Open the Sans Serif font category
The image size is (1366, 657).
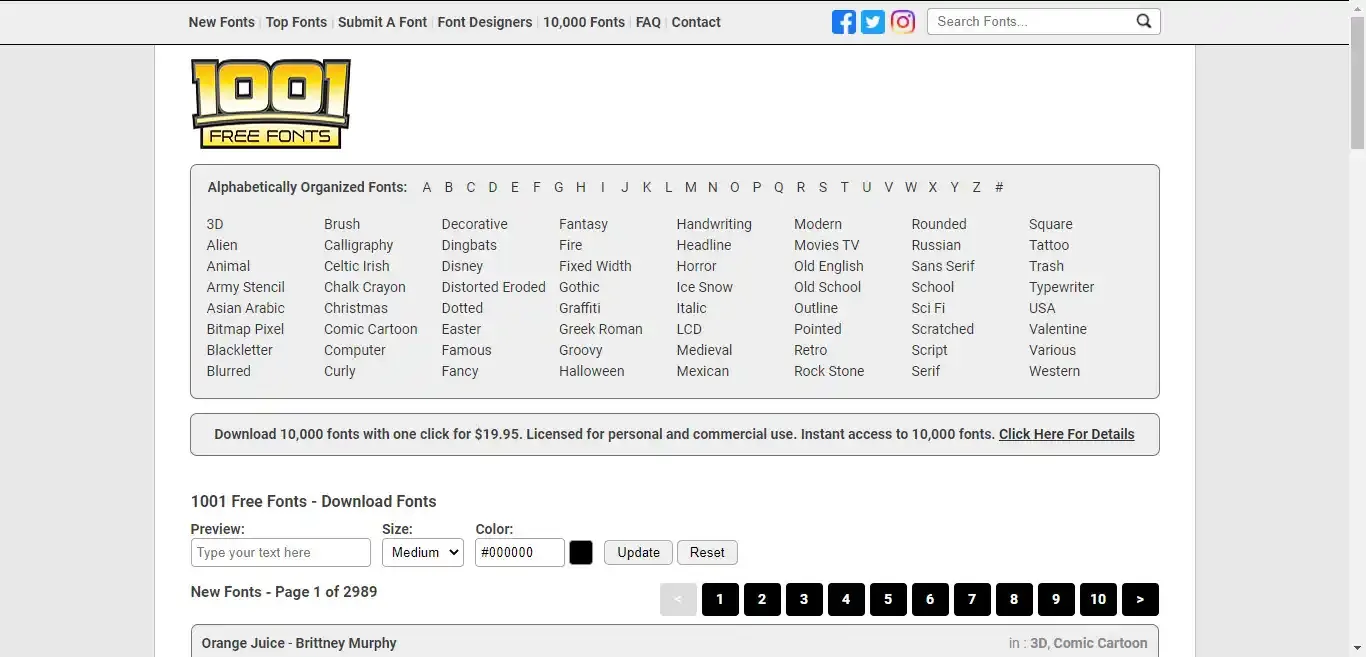pyautogui.click(x=943, y=266)
